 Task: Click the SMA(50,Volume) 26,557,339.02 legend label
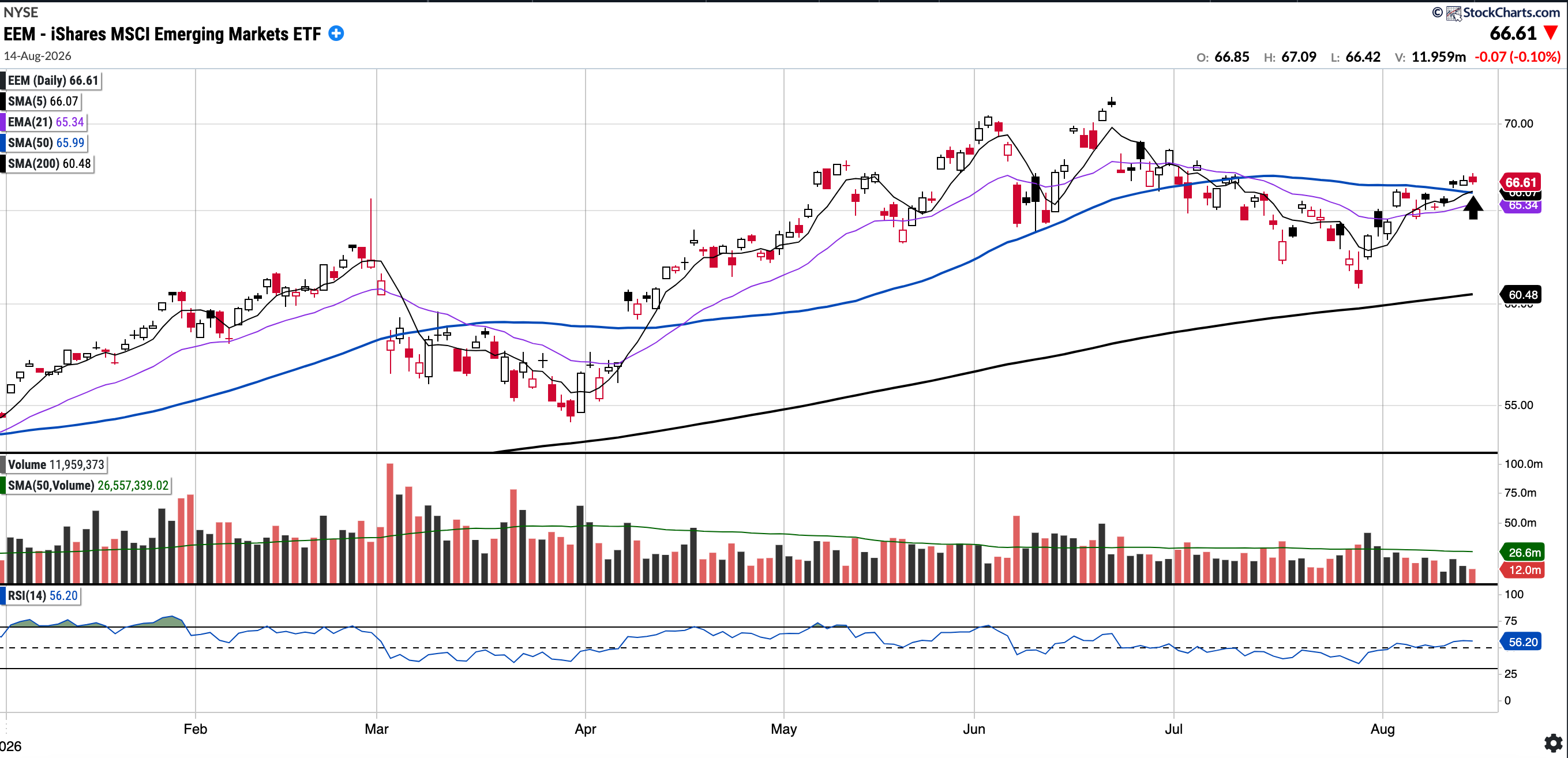click(x=88, y=485)
